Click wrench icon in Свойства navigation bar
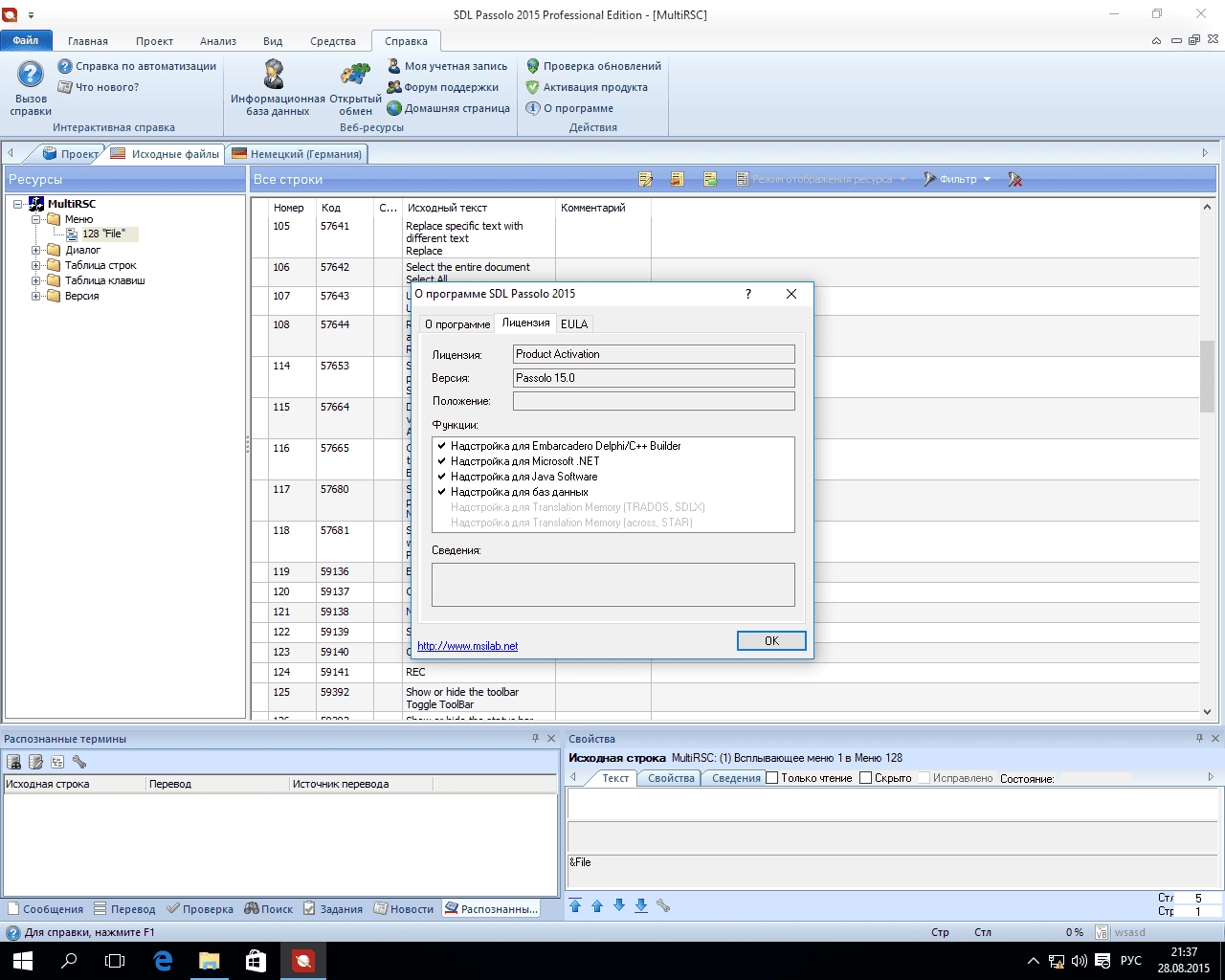The height and width of the screenshot is (980, 1225). pyautogui.click(x=663, y=905)
